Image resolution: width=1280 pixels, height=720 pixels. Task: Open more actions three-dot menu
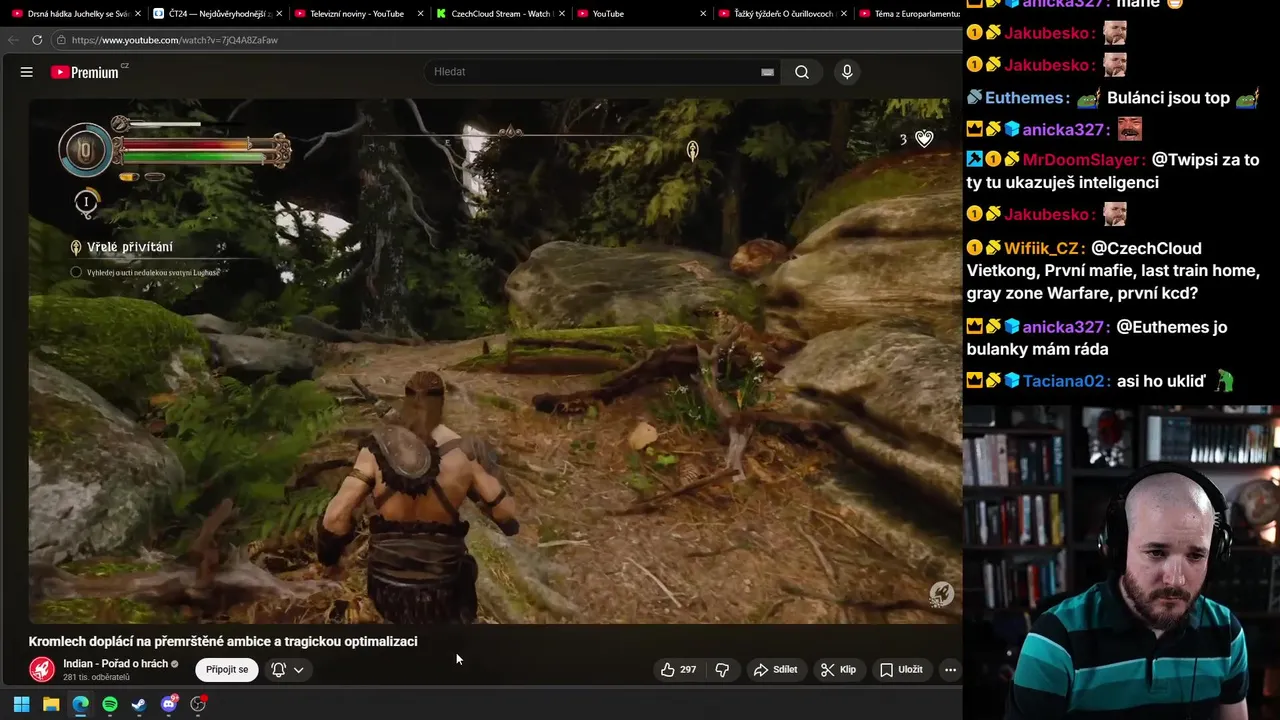coord(950,670)
